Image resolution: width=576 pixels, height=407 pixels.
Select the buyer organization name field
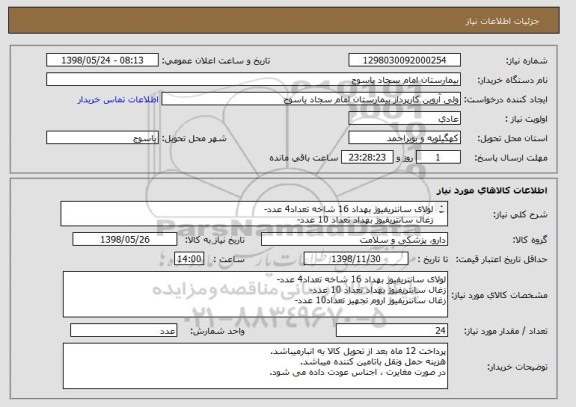(253, 80)
